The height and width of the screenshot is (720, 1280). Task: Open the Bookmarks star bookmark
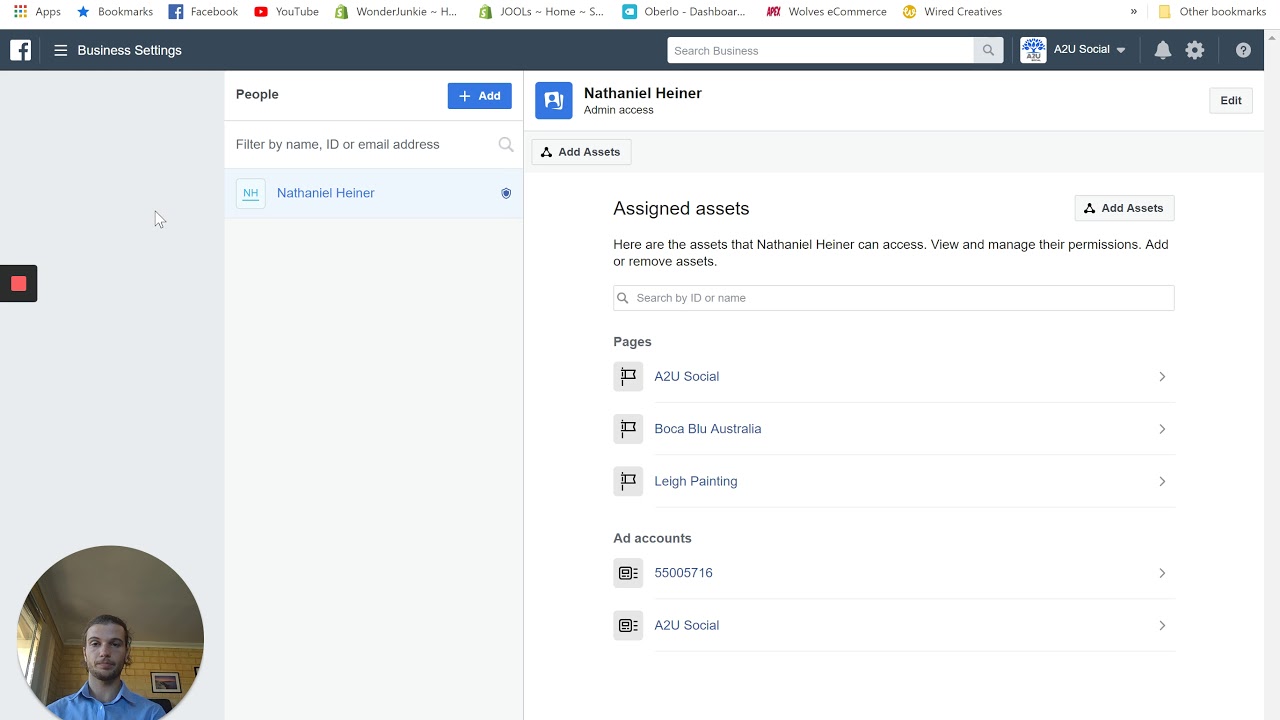[115, 12]
